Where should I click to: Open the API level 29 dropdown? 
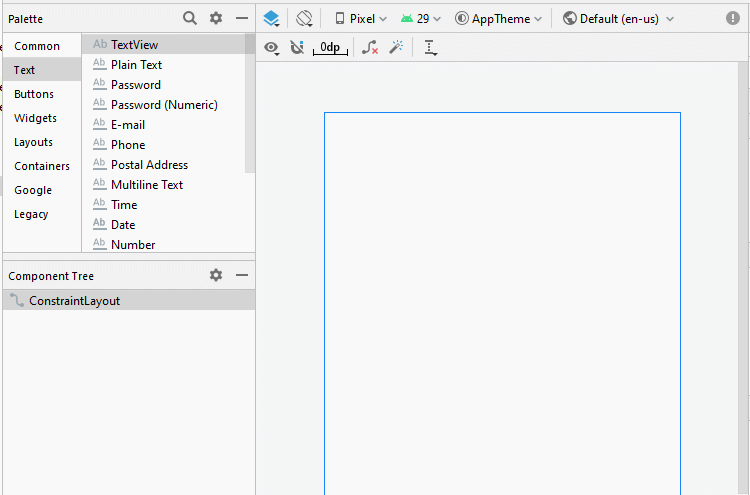click(x=421, y=19)
